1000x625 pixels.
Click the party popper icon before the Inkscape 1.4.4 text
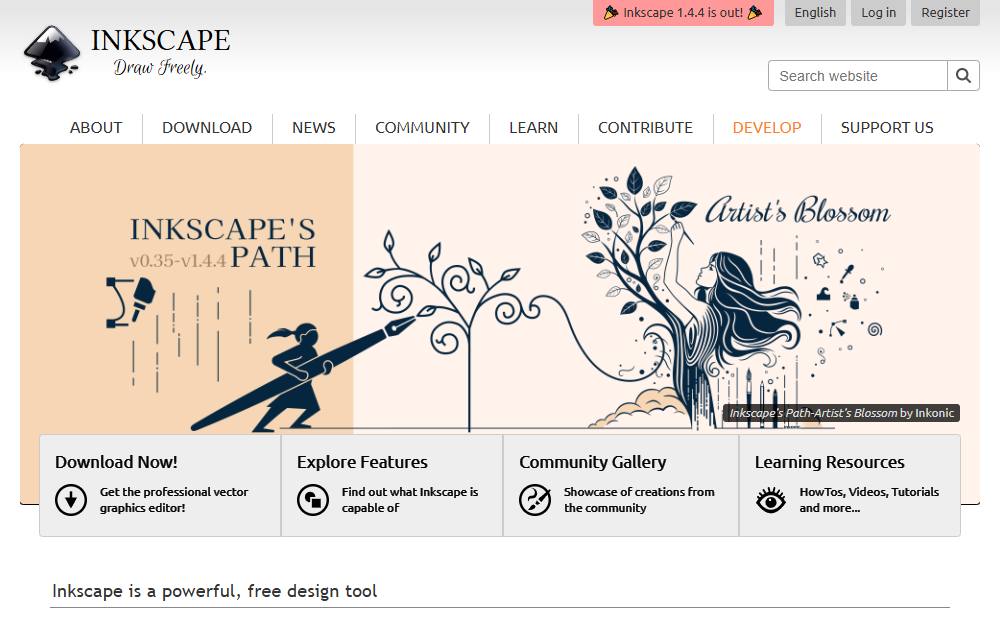click(x=610, y=13)
